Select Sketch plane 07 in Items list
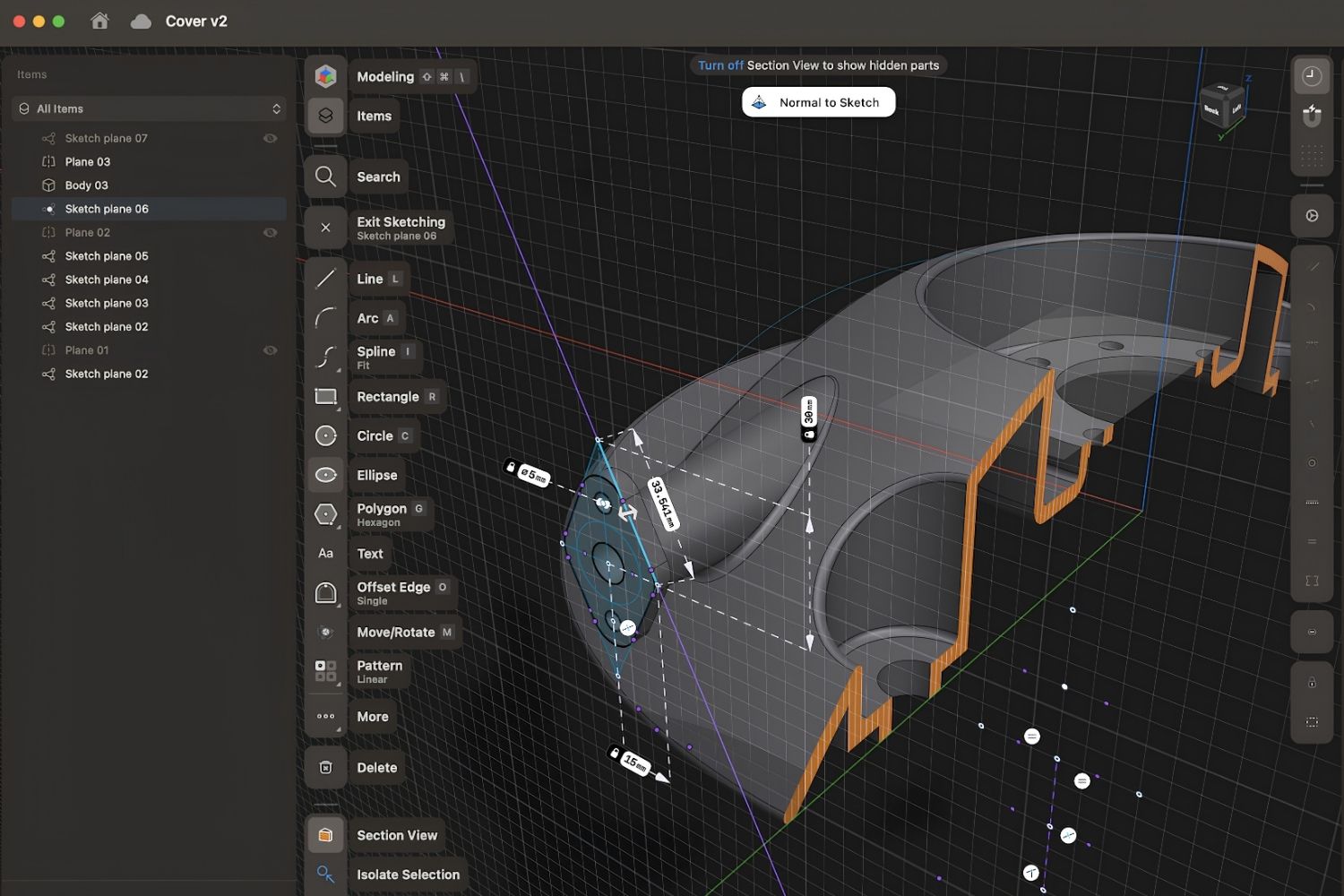The height and width of the screenshot is (896, 1344). pyautogui.click(x=149, y=138)
